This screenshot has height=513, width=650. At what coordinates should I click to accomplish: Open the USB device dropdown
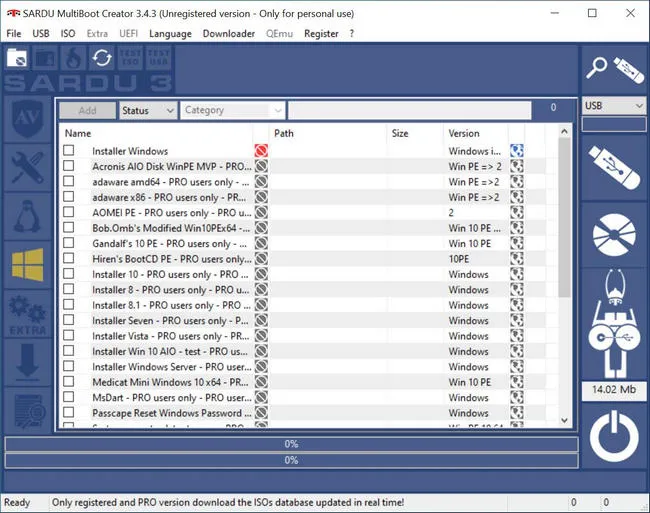614,106
